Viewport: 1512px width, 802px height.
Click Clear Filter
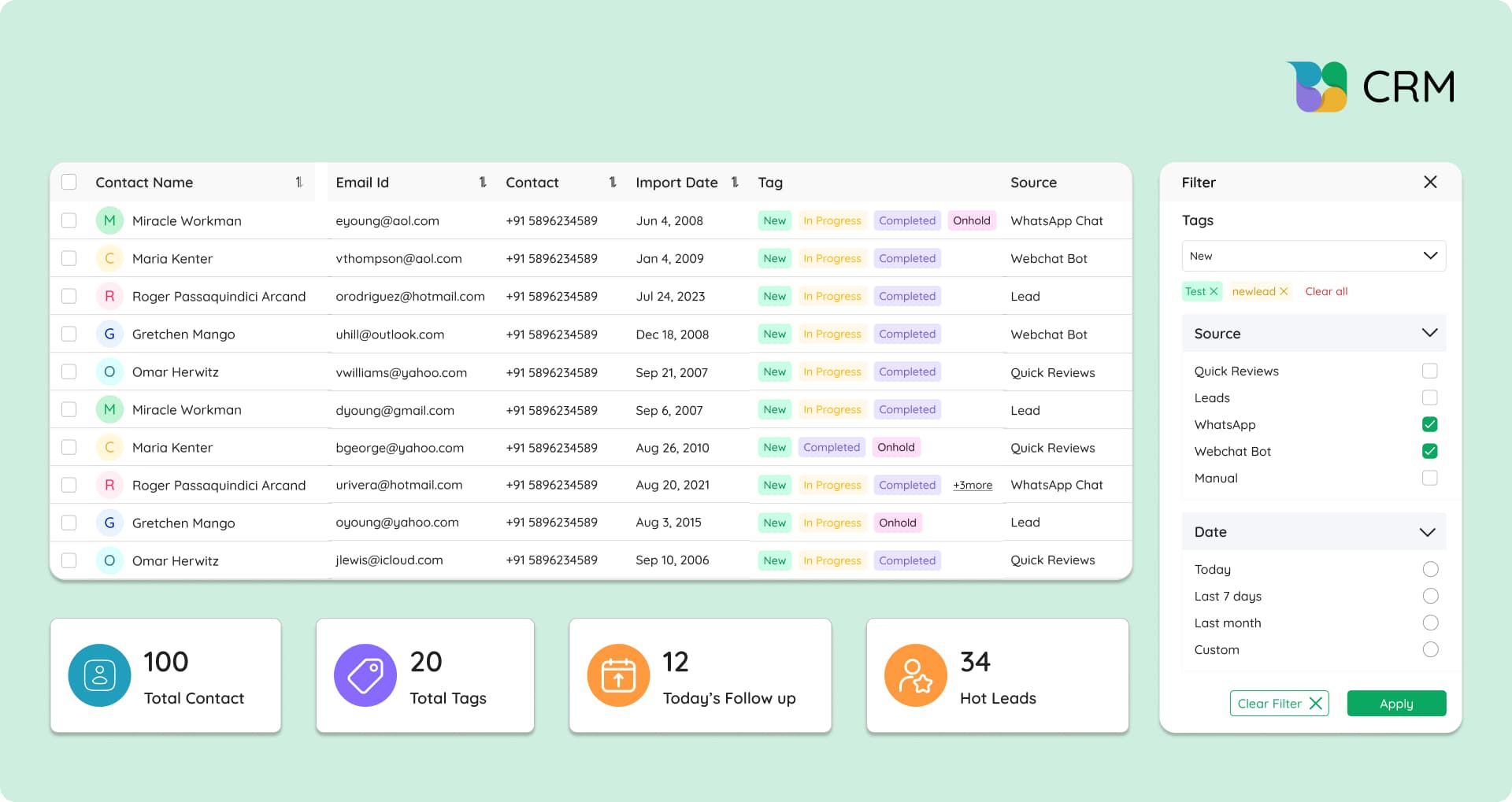1278,703
